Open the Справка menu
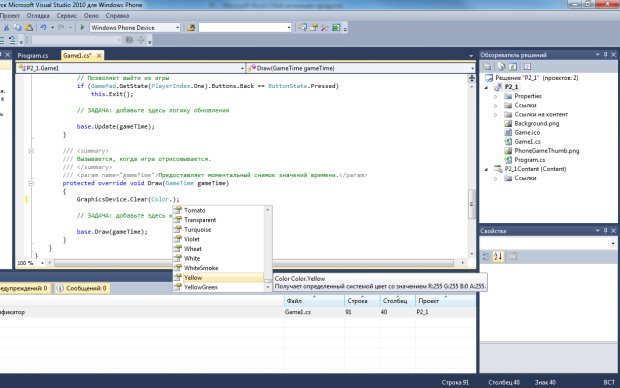620x388 pixels. tap(117, 16)
